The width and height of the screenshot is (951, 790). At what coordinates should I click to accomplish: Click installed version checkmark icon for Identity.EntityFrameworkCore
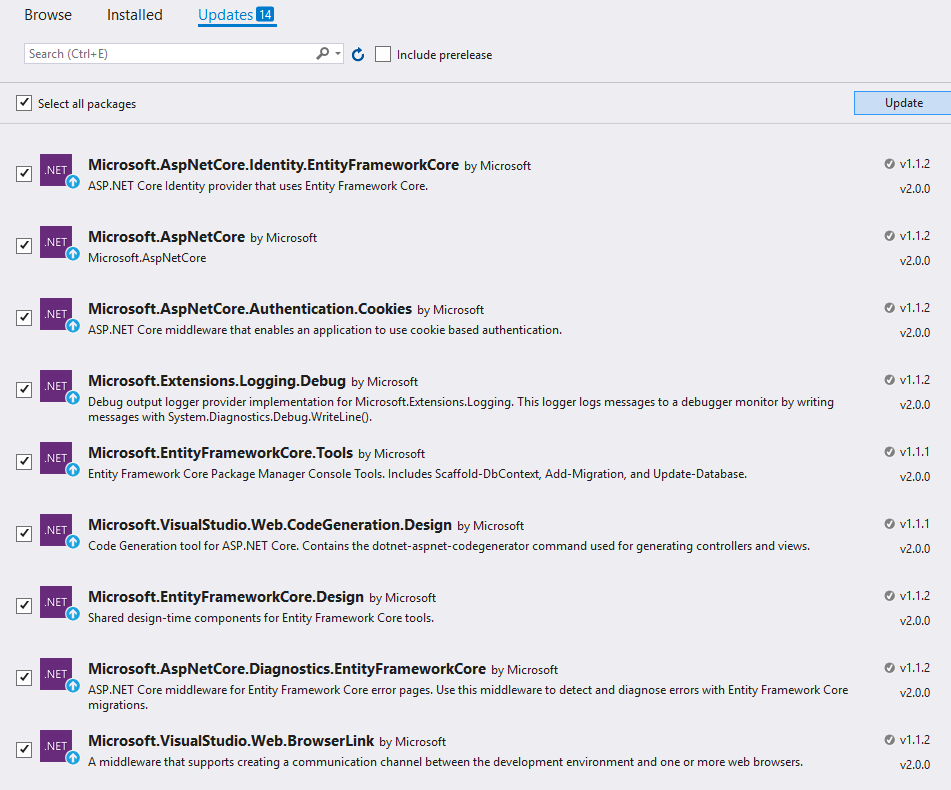click(889, 164)
